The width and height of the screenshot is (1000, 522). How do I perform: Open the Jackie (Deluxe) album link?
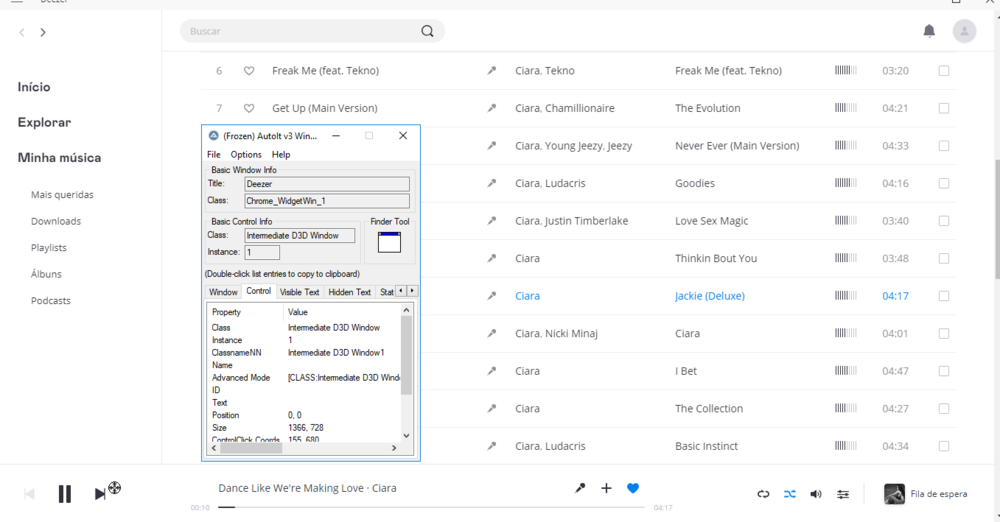pyautogui.click(x=710, y=296)
